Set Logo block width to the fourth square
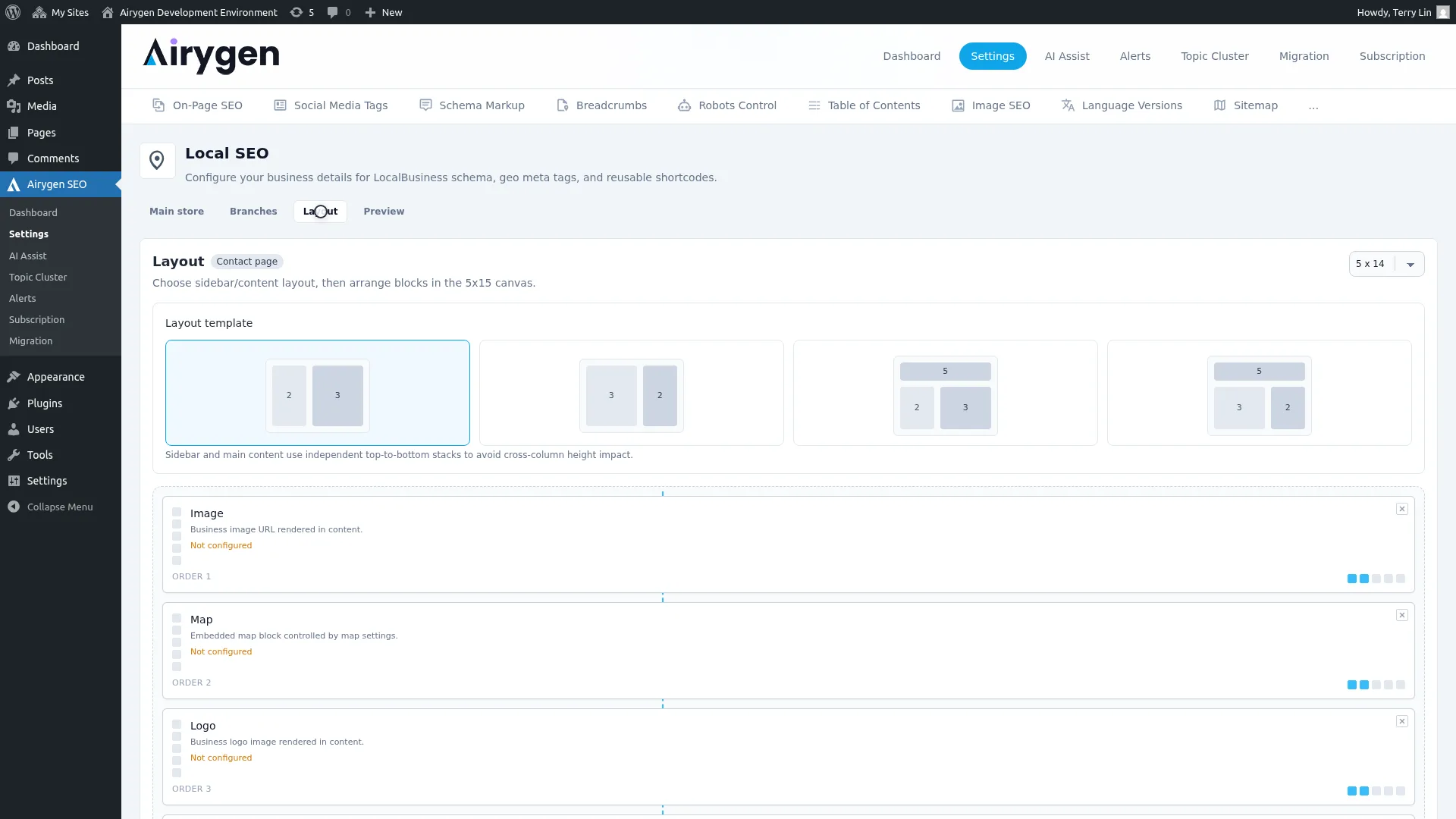The height and width of the screenshot is (819, 1456). [x=1389, y=791]
